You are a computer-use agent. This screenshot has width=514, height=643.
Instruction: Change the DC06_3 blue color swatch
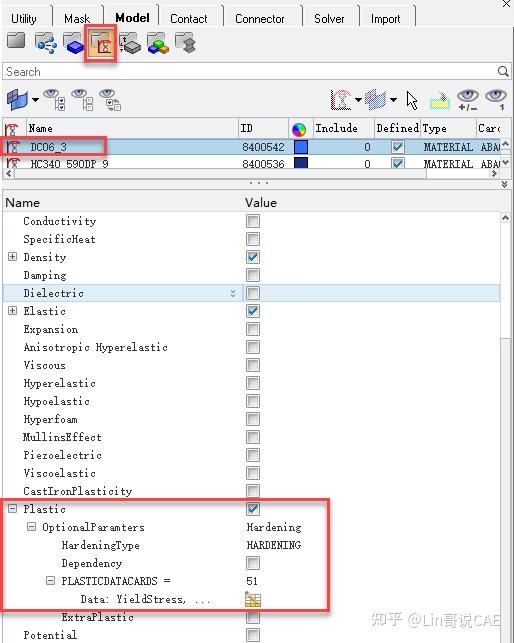click(301, 147)
